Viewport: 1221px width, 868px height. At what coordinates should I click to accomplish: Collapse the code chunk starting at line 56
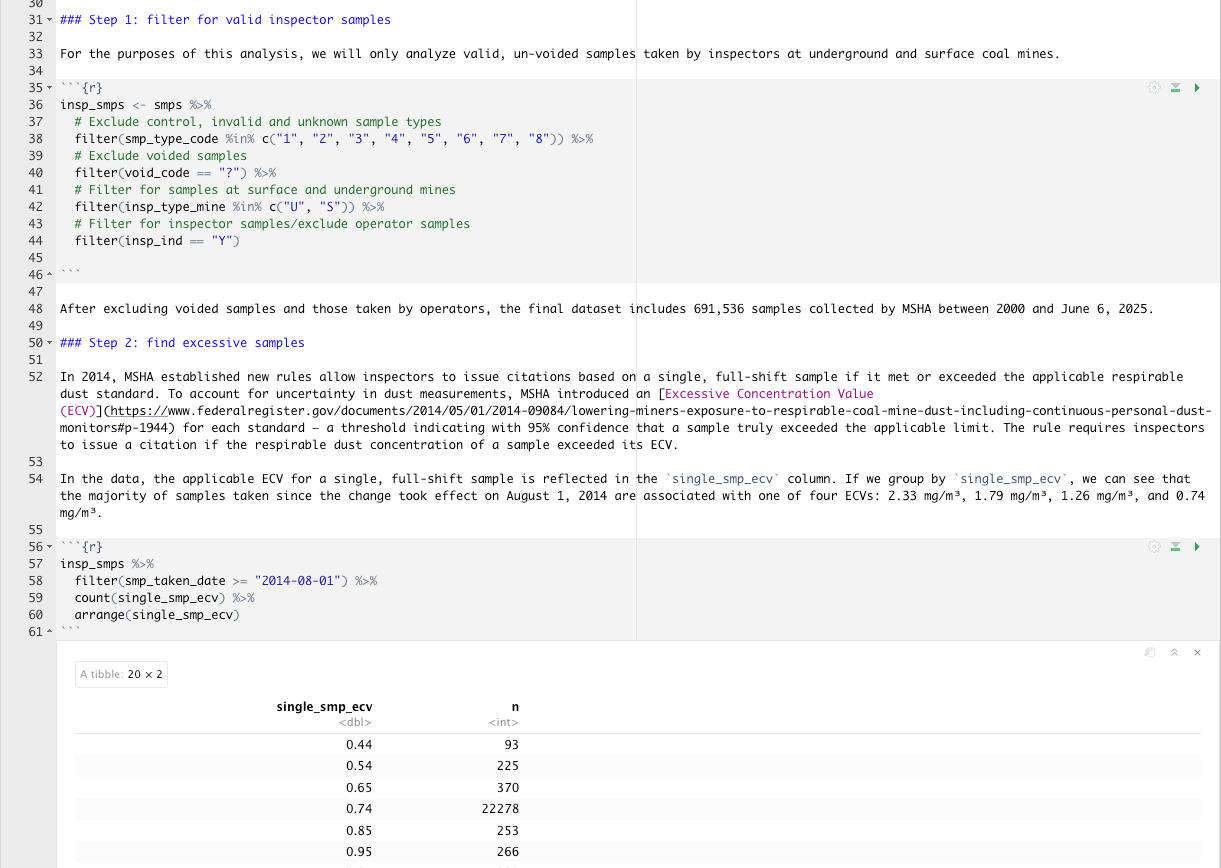click(x=51, y=547)
